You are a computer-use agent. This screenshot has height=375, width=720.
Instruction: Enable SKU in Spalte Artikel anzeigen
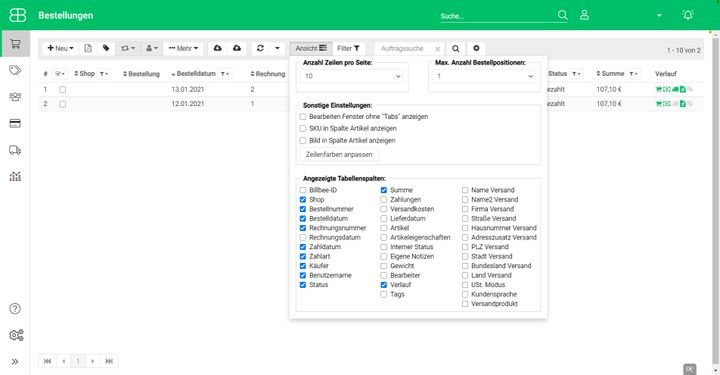tap(303, 129)
